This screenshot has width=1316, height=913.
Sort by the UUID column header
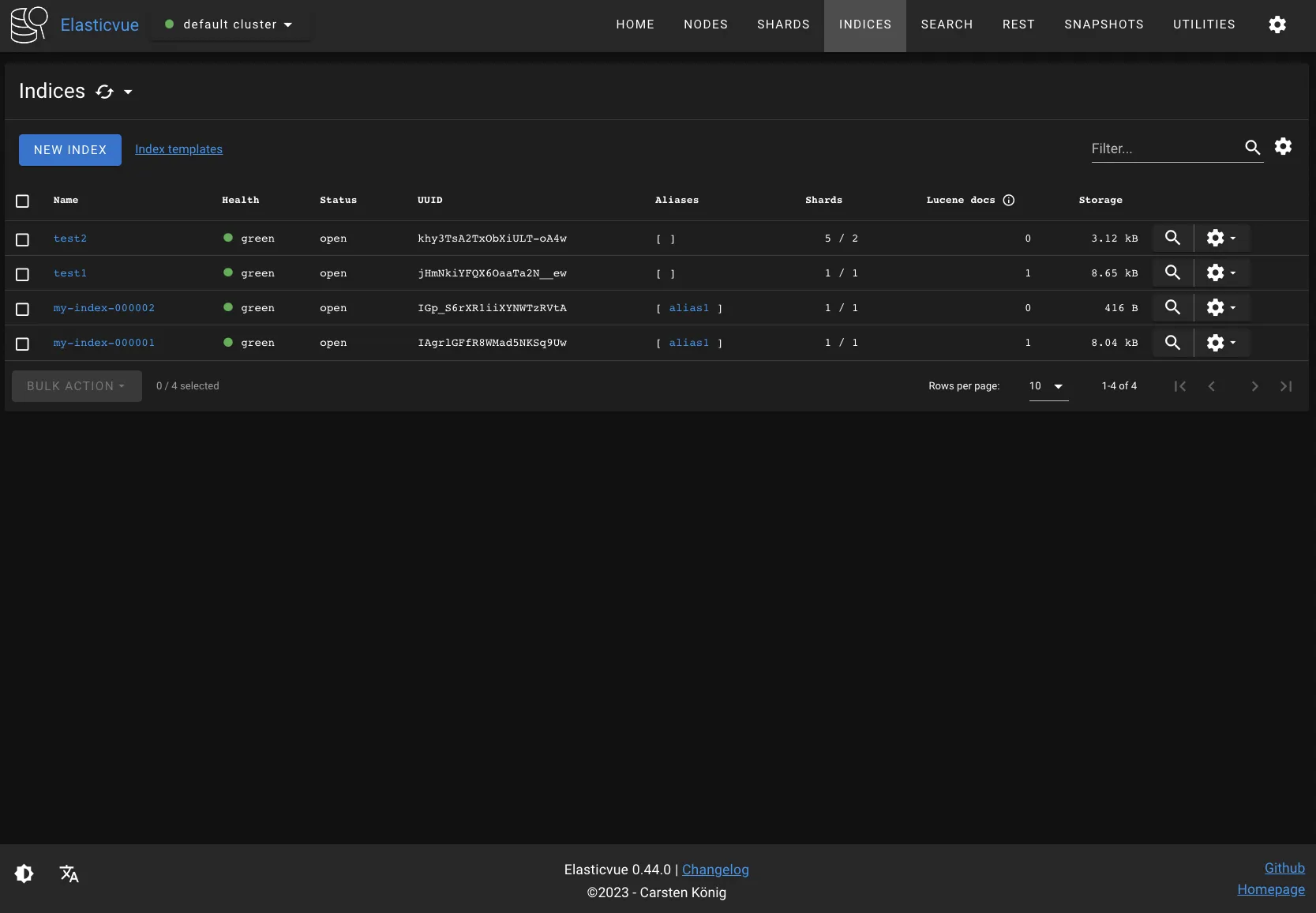click(430, 201)
